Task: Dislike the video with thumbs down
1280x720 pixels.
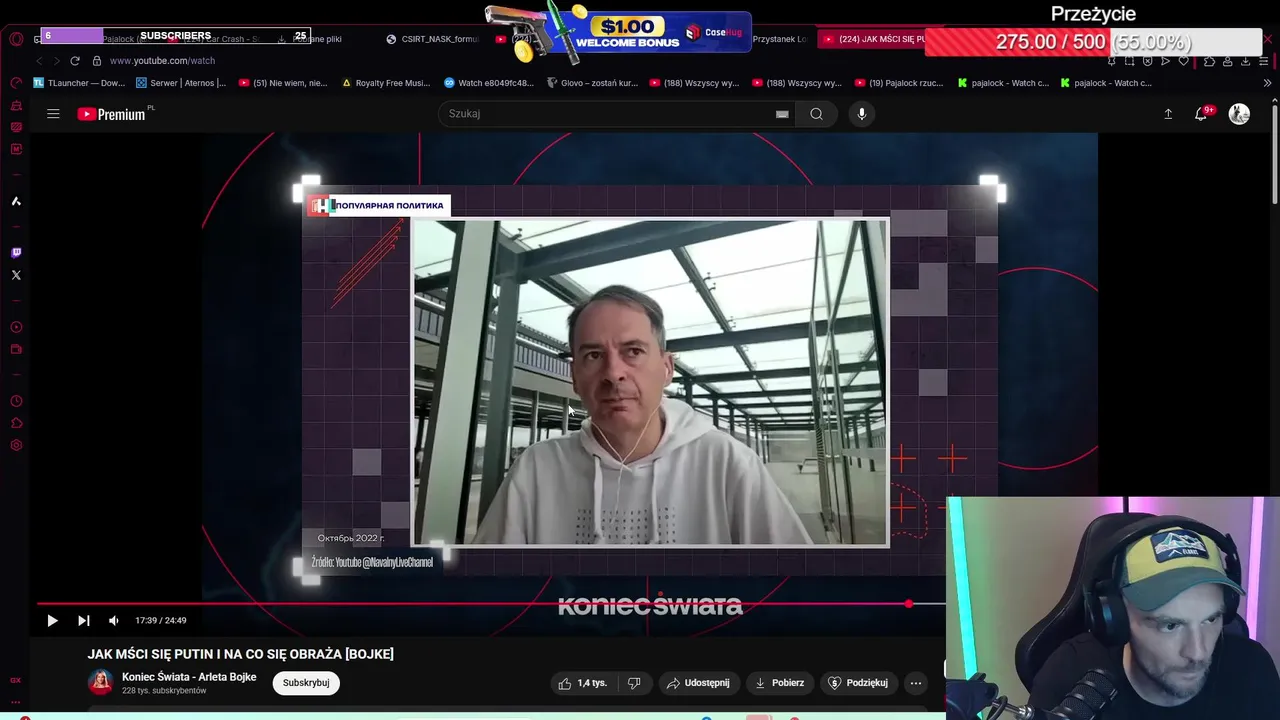Action: pyautogui.click(x=634, y=683)
